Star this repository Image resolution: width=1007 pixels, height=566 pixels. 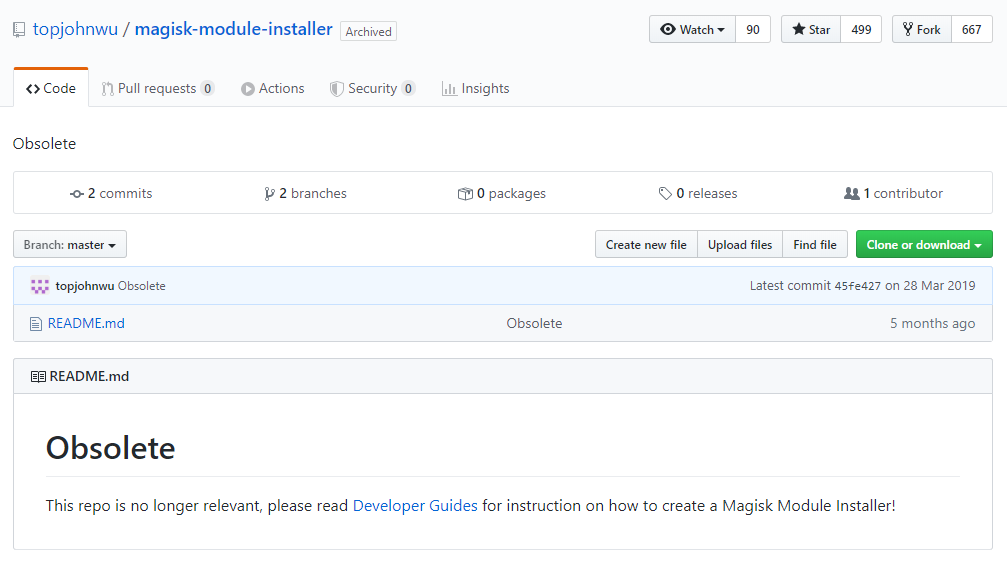(x=811, y=30)
